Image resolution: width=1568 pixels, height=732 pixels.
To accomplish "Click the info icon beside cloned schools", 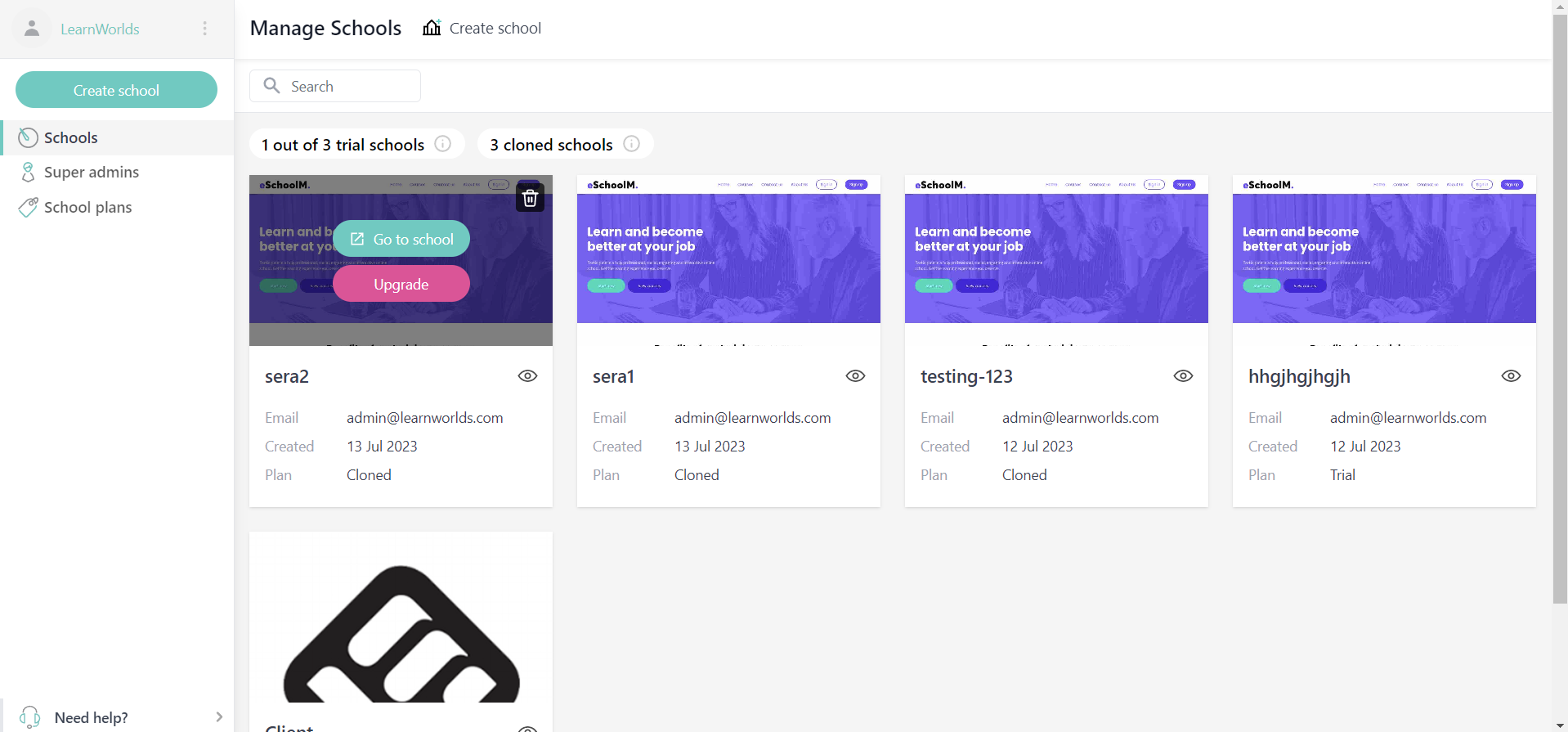I will (x=631, y=144).
